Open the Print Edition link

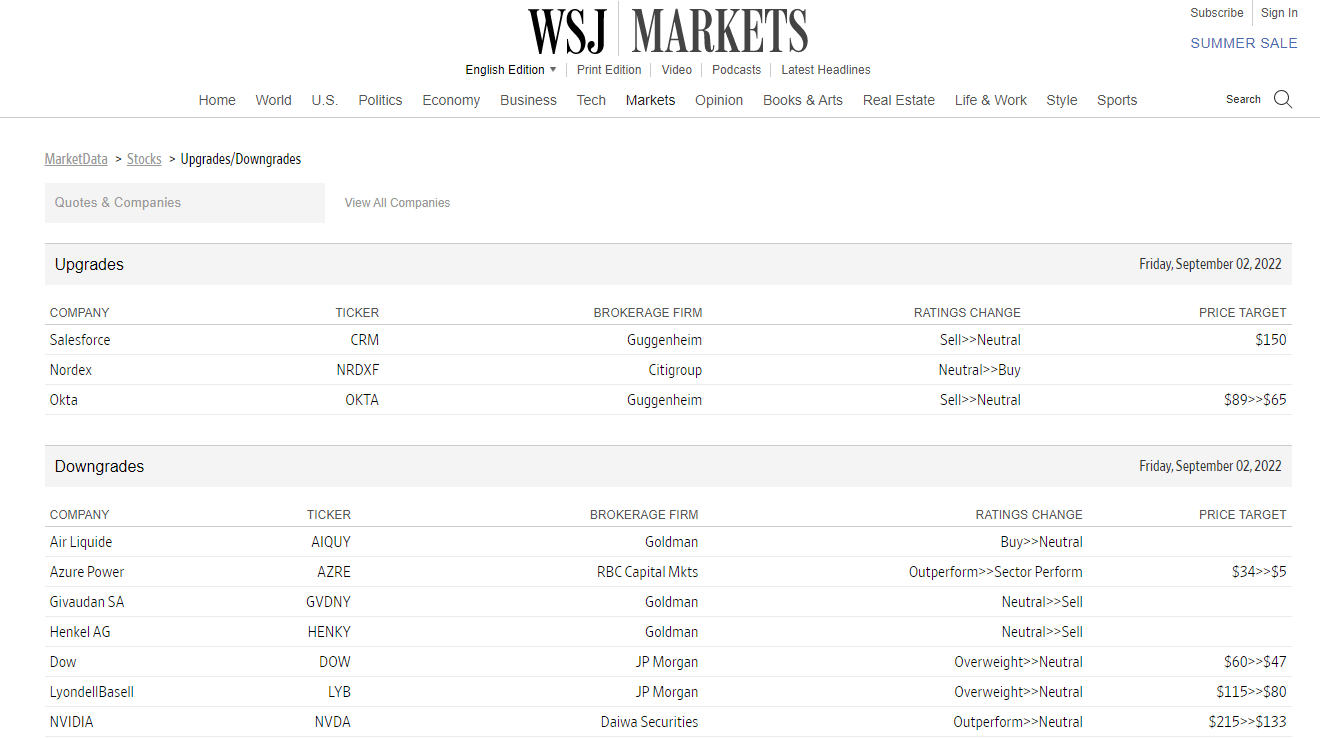pos(609,70)
